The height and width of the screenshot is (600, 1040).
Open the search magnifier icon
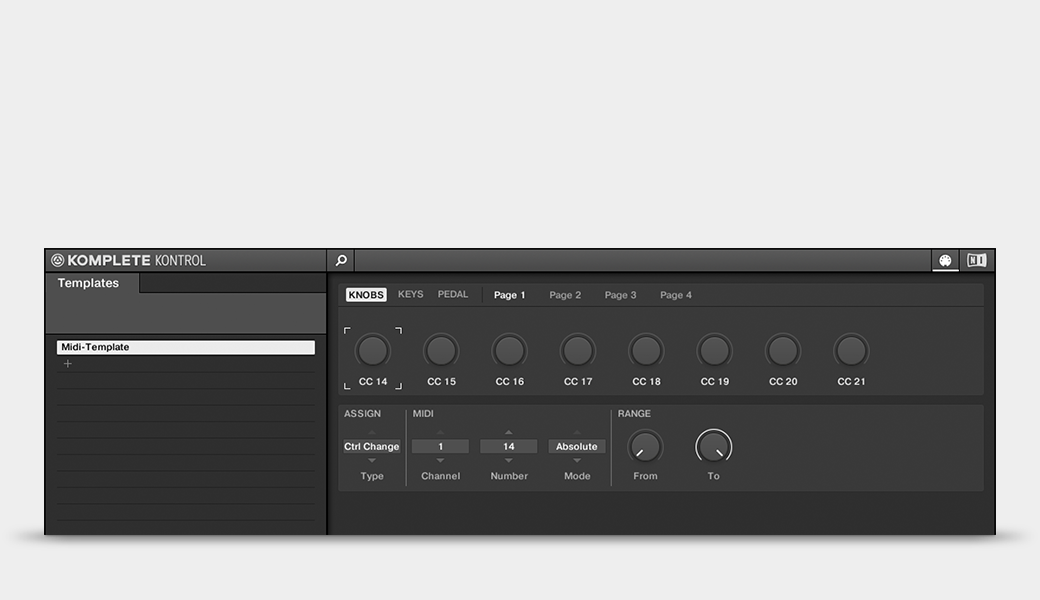click(x=341, y=261)
